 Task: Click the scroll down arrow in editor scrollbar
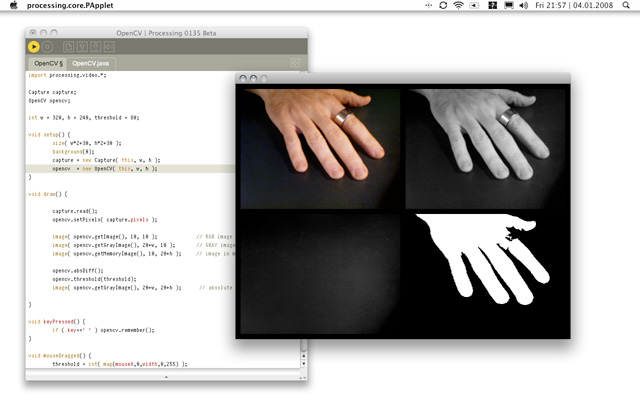[304, 363]
